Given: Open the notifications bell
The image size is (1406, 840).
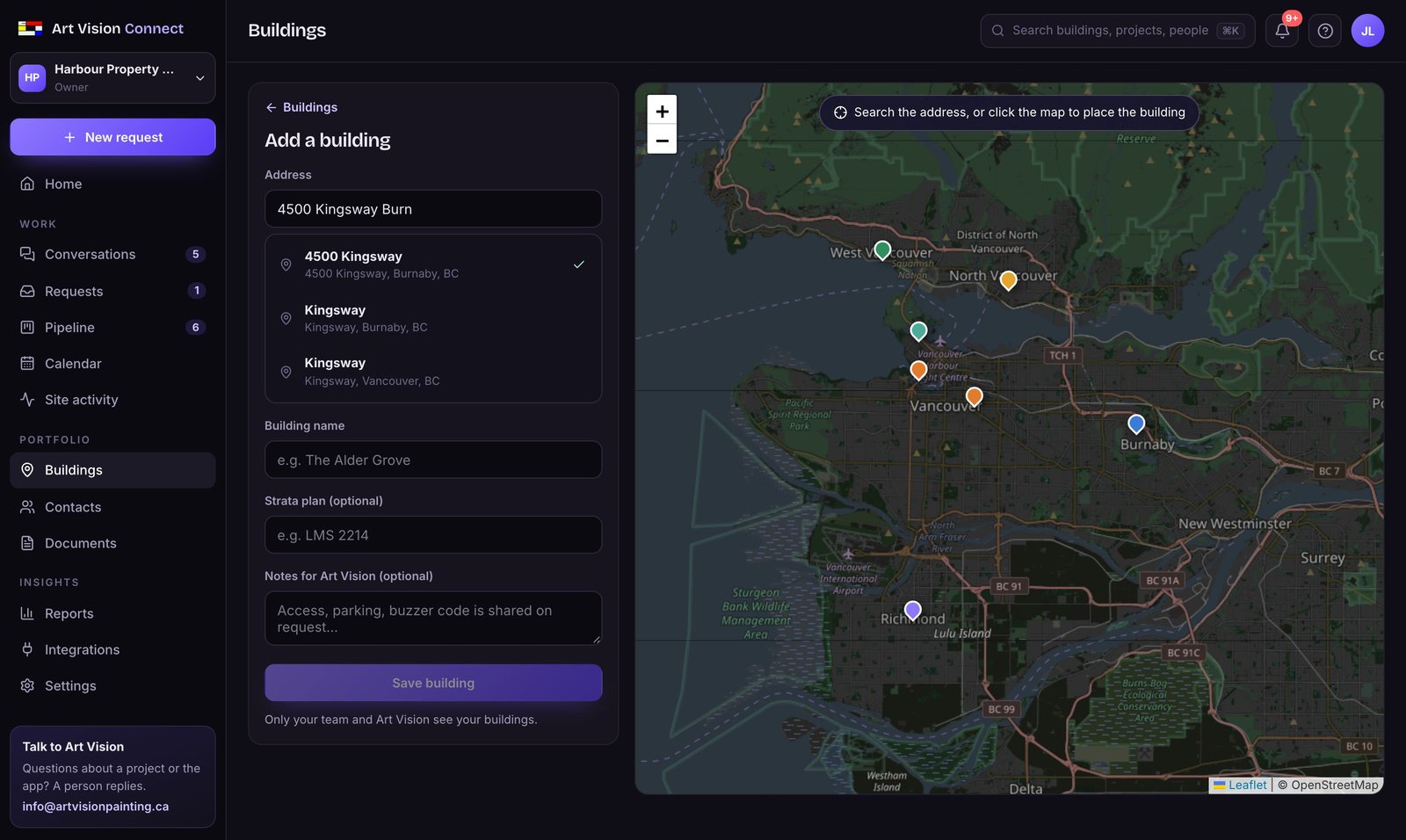Looking at the screenshot, I should pos(1282,31).
